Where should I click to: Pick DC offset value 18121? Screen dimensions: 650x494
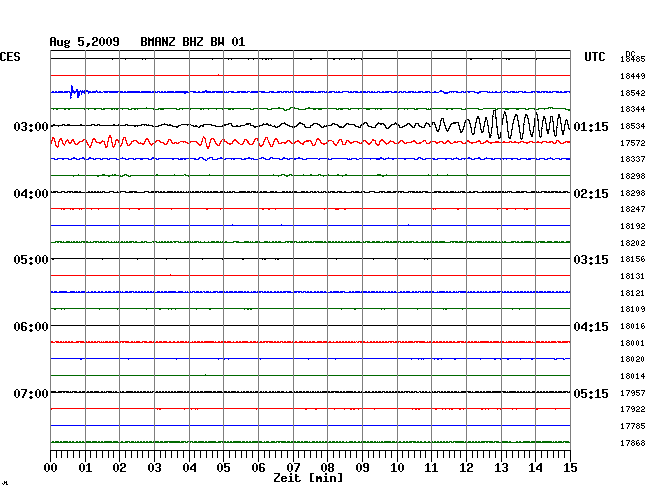click(x=633, y=293)
